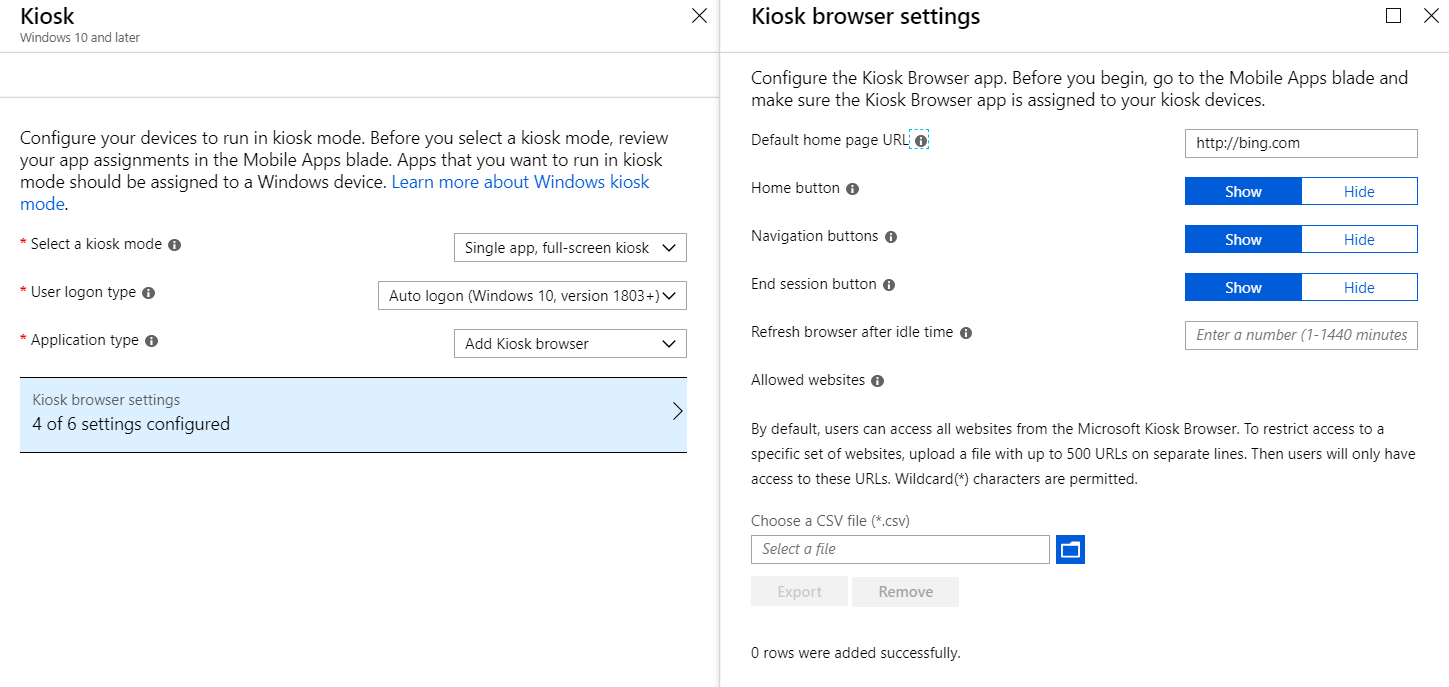This screenshot has width=1449, height=687.
Task: Set Navigation buttons to Hide
Action: coord(1358,239)
